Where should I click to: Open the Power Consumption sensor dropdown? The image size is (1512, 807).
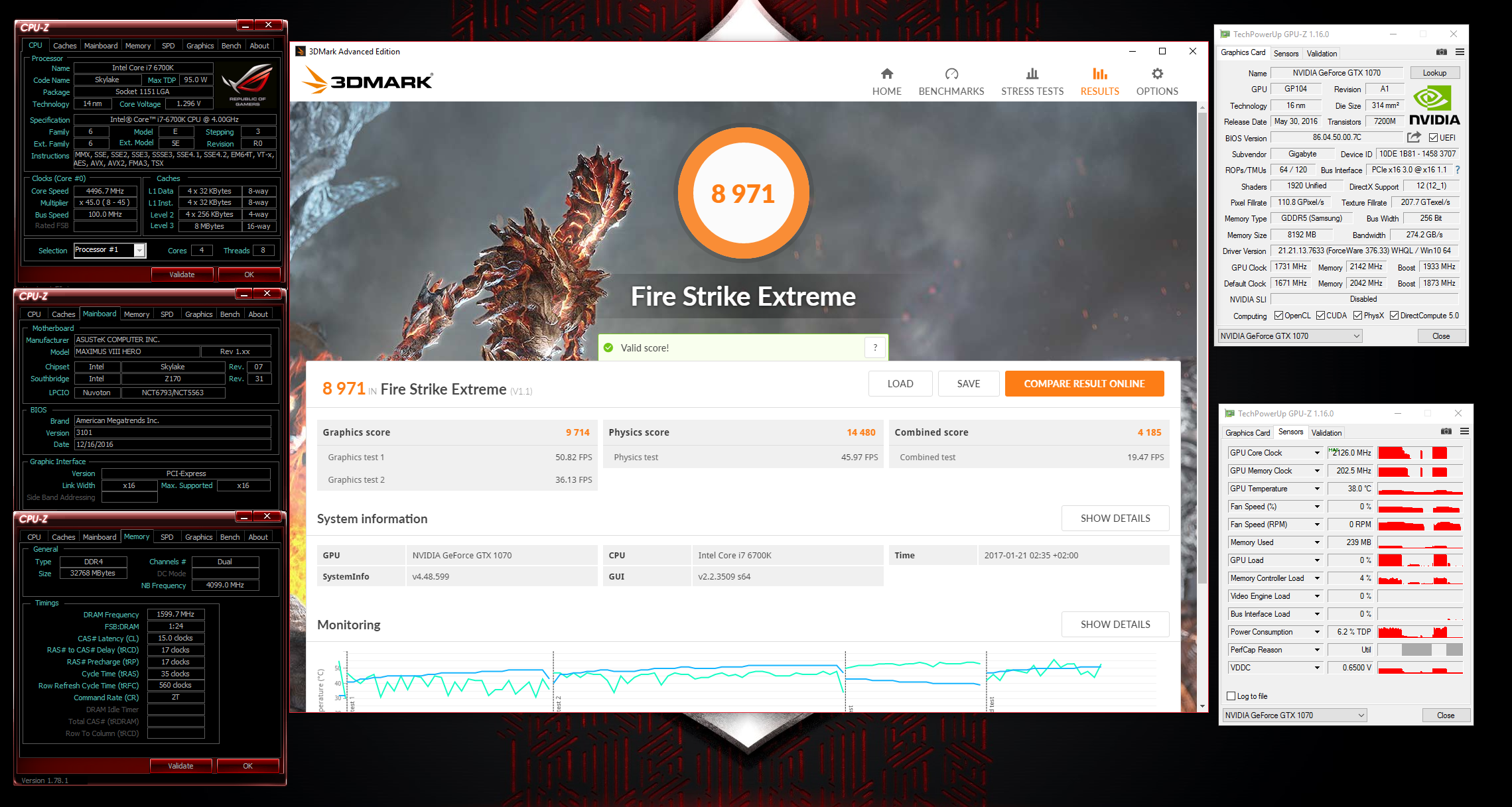pos(1317,632)
